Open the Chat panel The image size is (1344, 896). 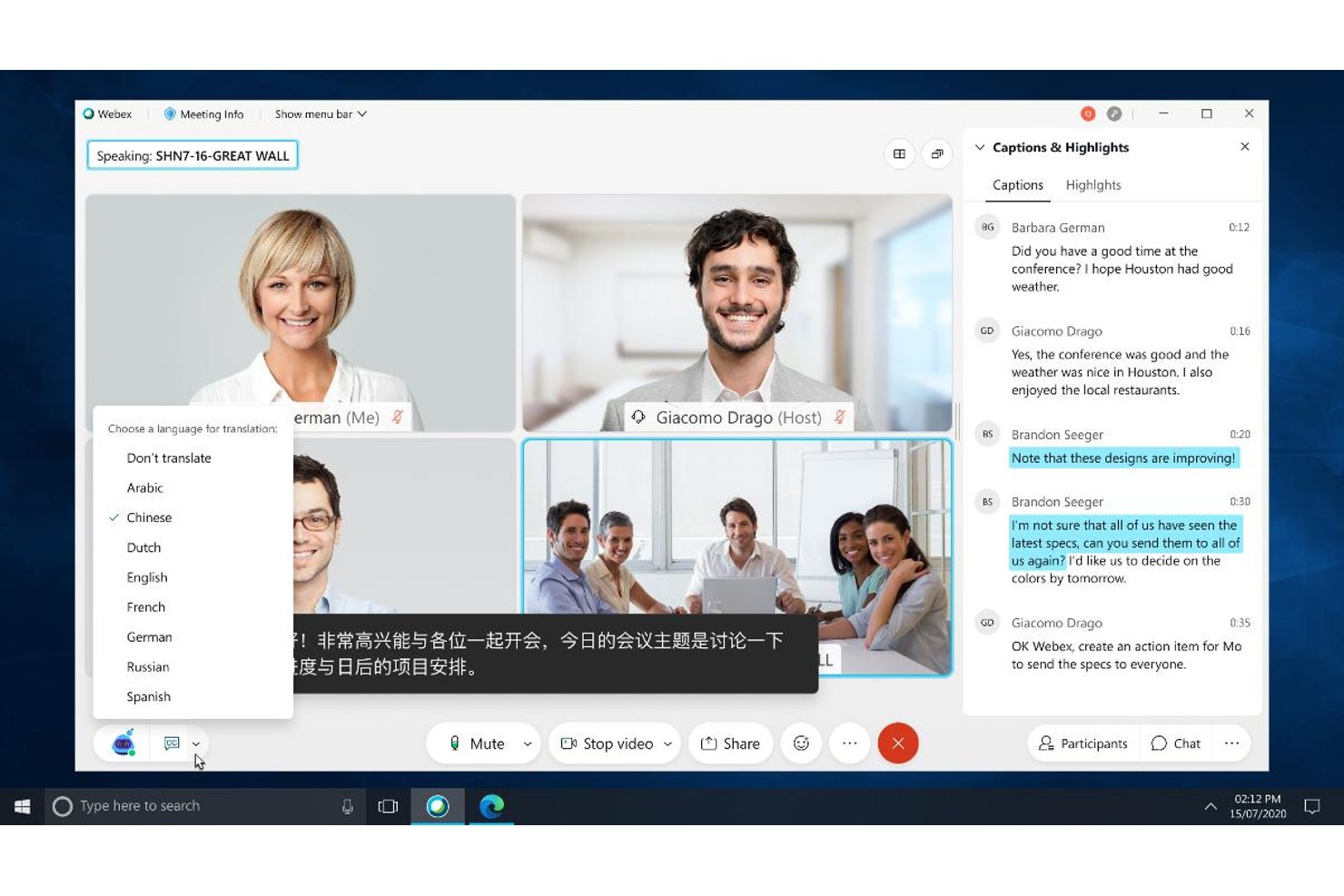point(1176,743)
